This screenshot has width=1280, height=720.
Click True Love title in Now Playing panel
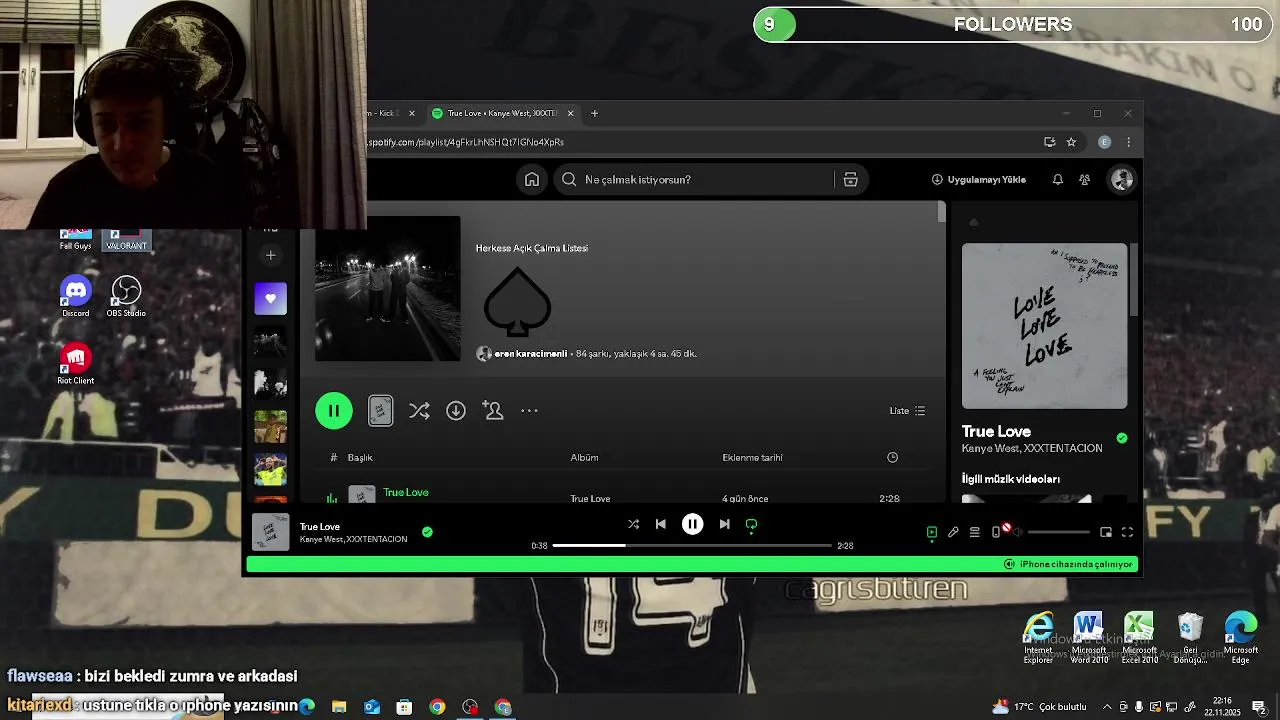tap(996, 431)
